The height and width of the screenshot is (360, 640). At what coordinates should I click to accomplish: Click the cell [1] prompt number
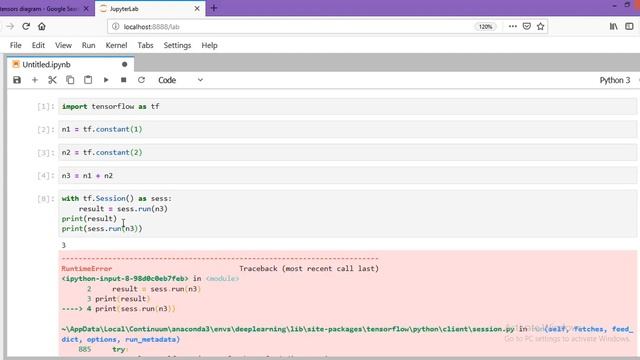tap(45, 107)
